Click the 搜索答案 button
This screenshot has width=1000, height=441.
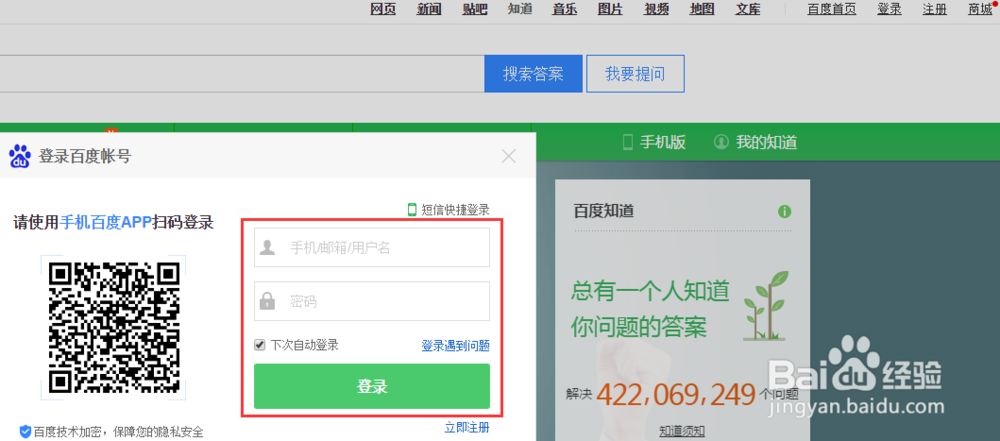coord(533,74)
